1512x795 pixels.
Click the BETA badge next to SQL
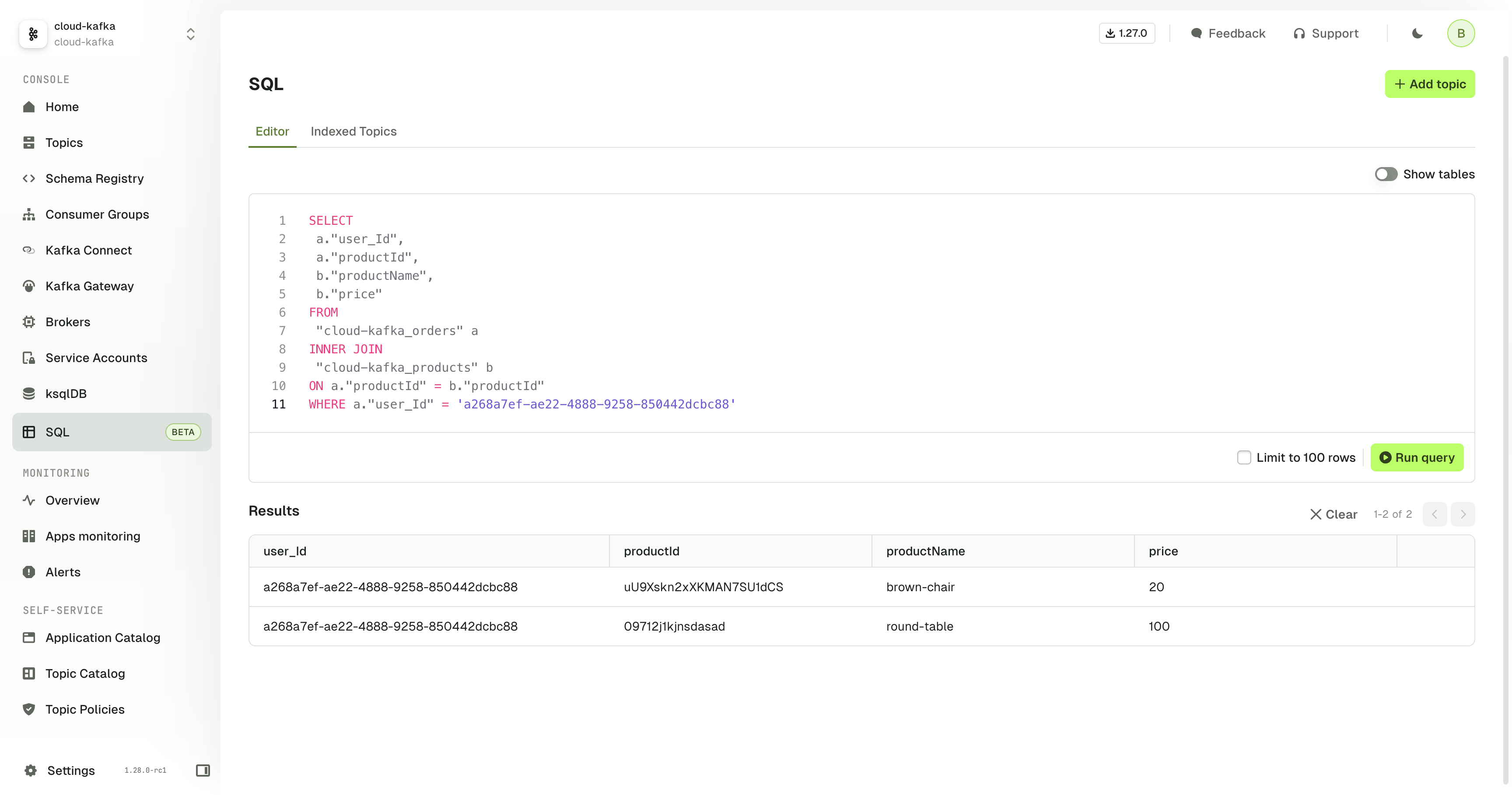coord(182,432)
